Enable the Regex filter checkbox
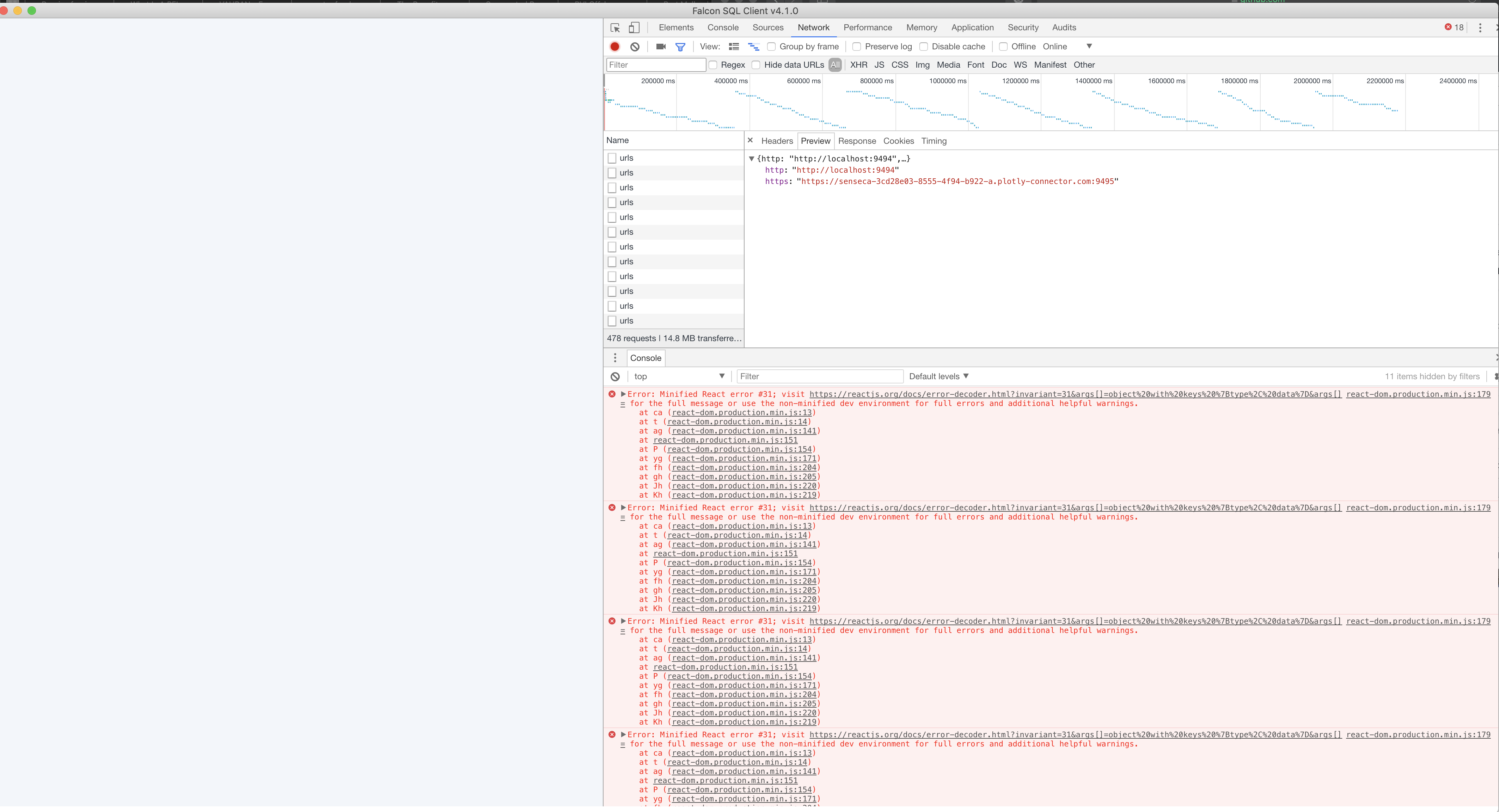 click(714, 64)
